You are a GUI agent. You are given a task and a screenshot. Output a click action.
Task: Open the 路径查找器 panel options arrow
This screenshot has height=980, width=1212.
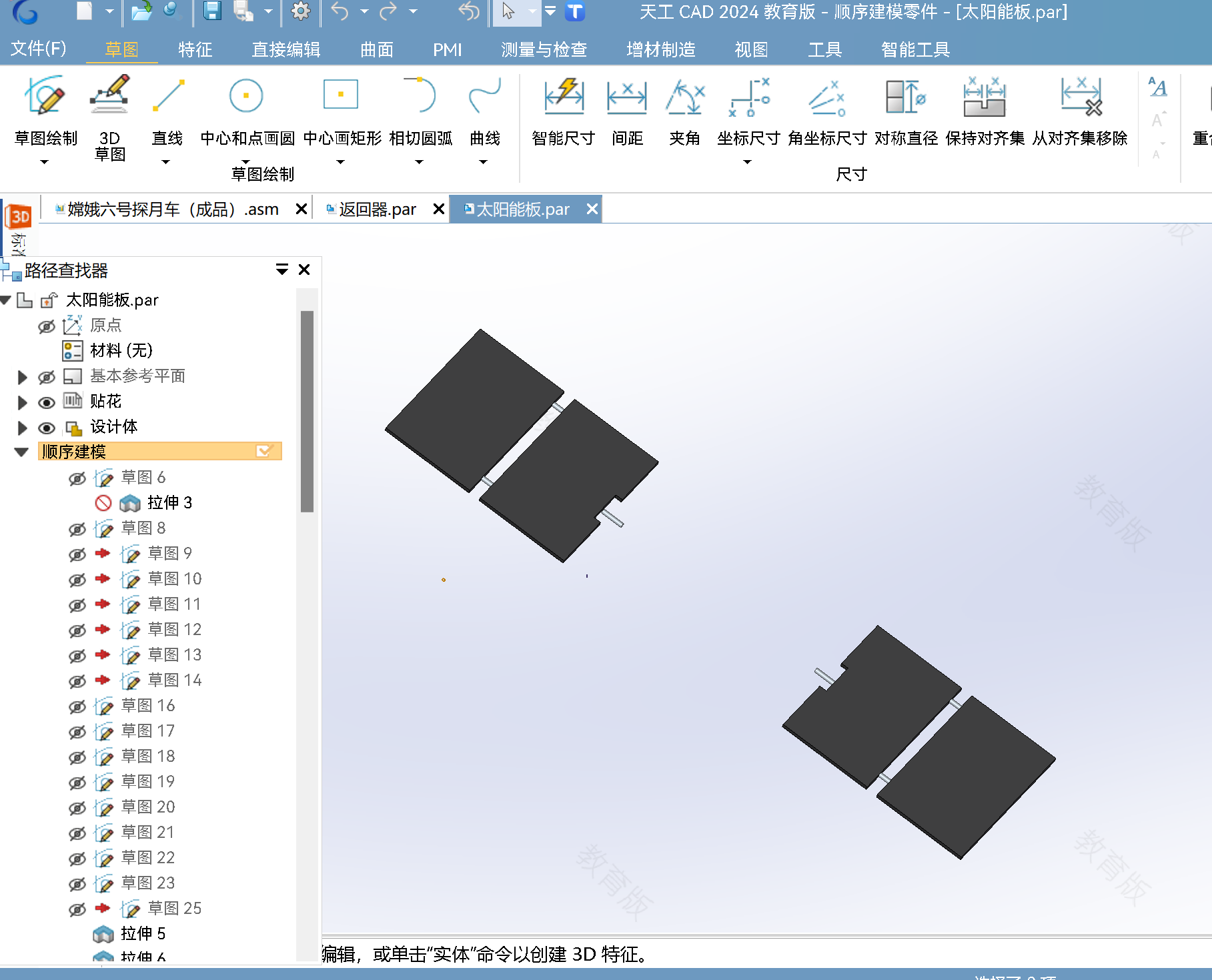tap(282, 270)
